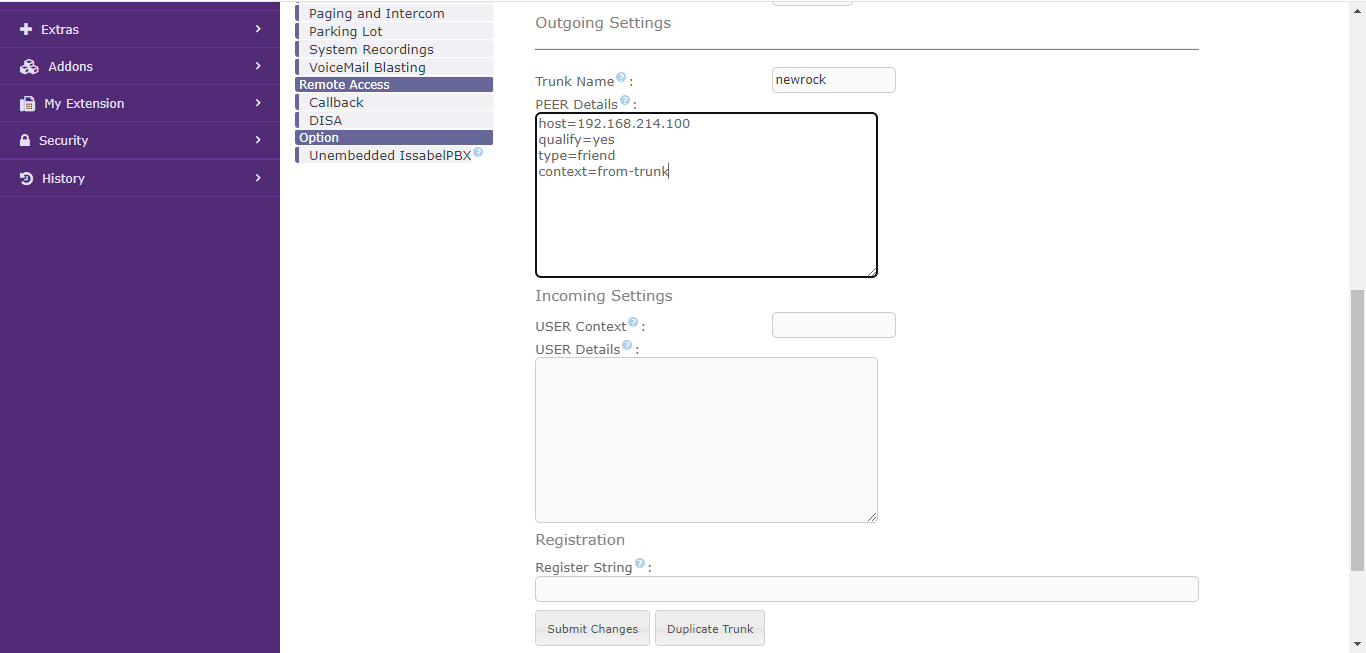1366x653 pixels.
Task: Expand the Extras menu chevron
Action: pyautogui.click(x=258, y=29)
